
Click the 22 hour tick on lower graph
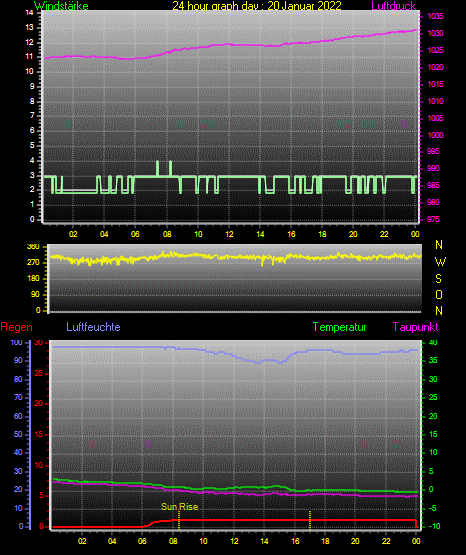(x=386, y=541)
